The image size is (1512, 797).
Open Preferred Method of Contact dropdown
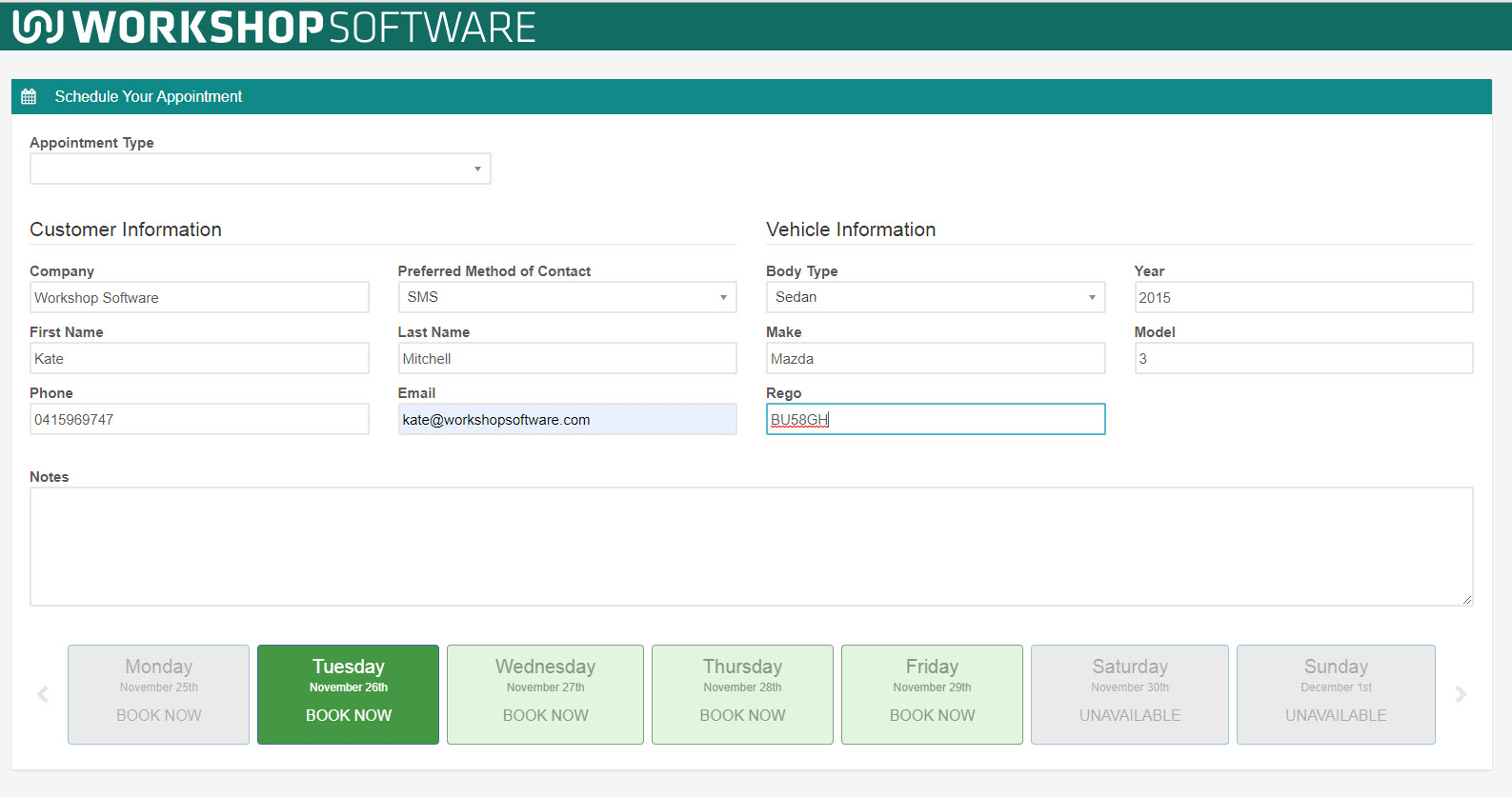(x=567, y=297)
